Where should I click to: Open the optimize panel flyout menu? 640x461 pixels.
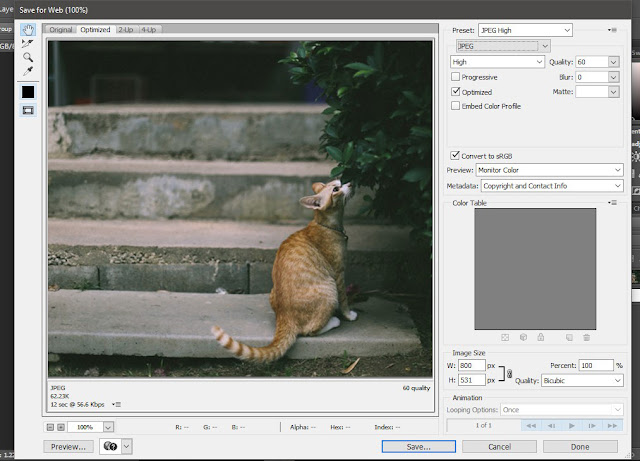coord(612,30)
